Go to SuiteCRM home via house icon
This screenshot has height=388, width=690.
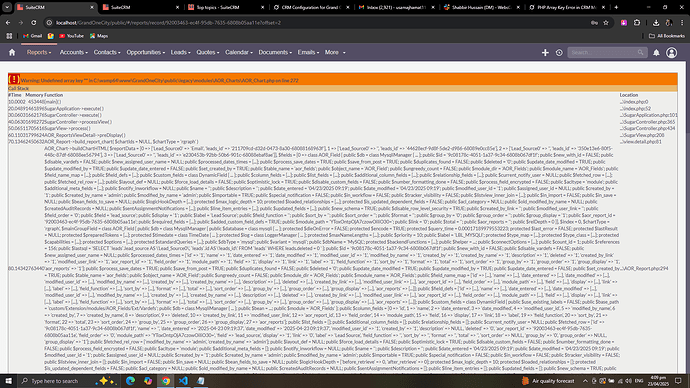12,52
